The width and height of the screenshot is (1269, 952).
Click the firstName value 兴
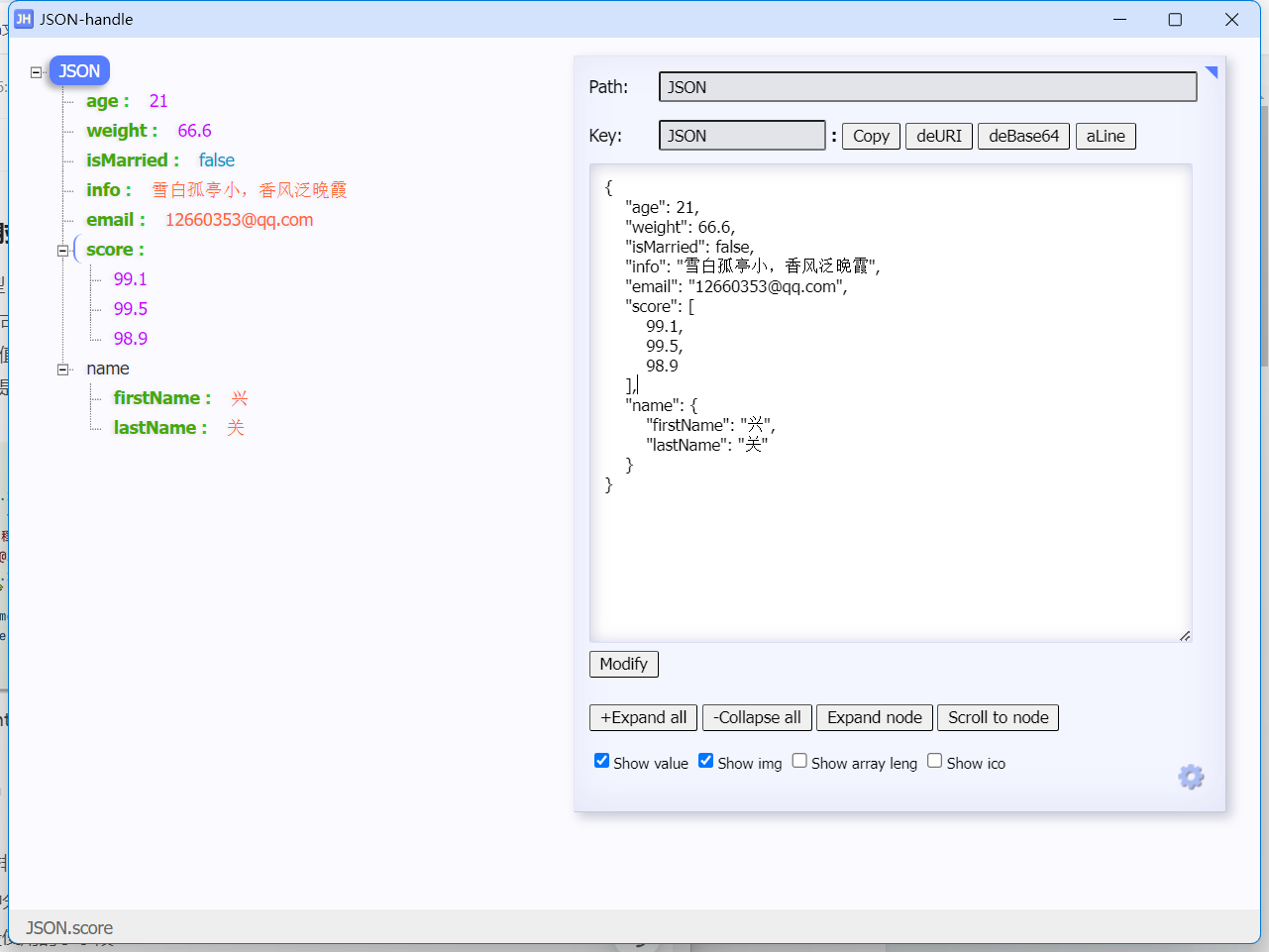pyautogui.click(x=240, y=398)
